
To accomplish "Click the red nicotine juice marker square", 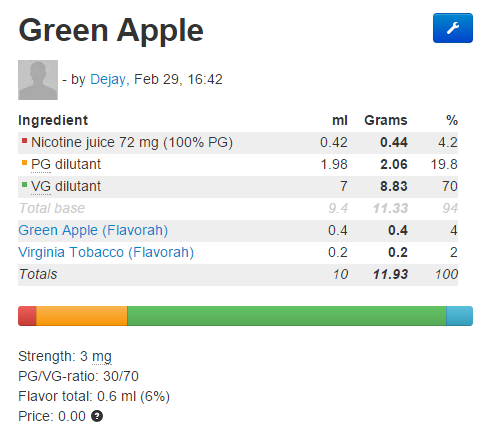I will [x=24, y=141].
